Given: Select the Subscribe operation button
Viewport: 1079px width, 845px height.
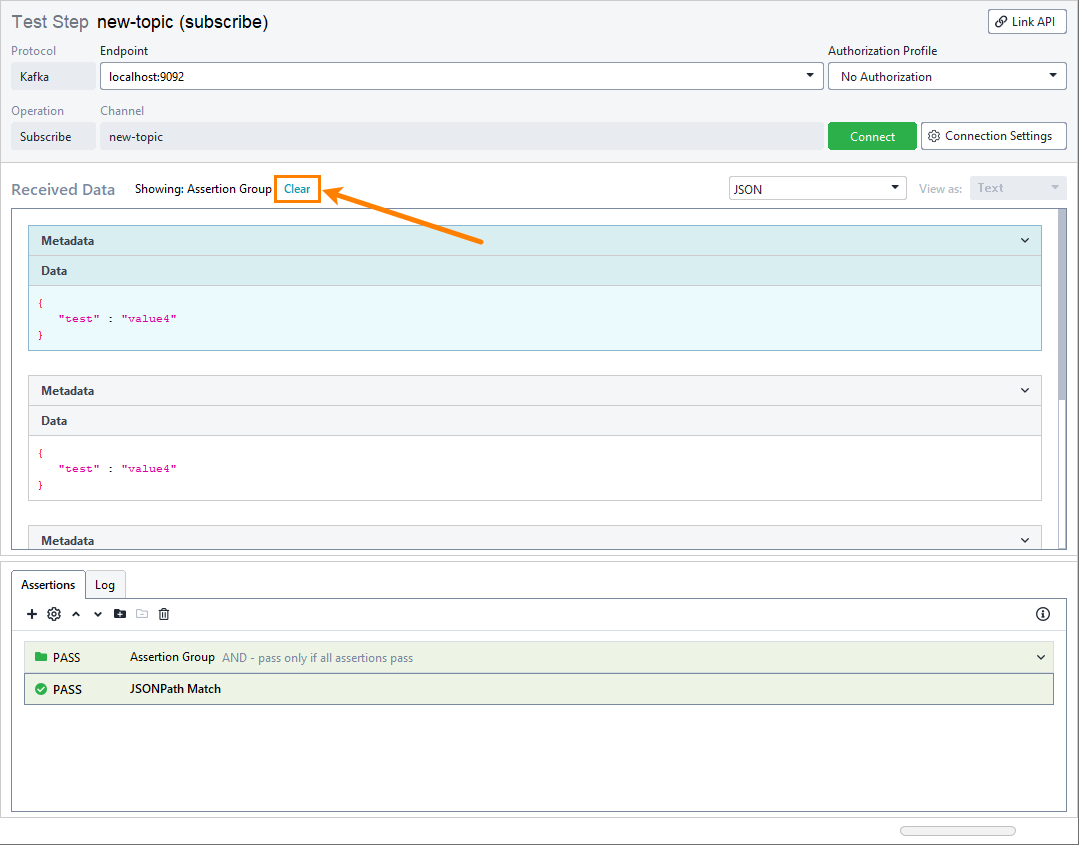Looking at the screenshot, I should click(52, 135).
